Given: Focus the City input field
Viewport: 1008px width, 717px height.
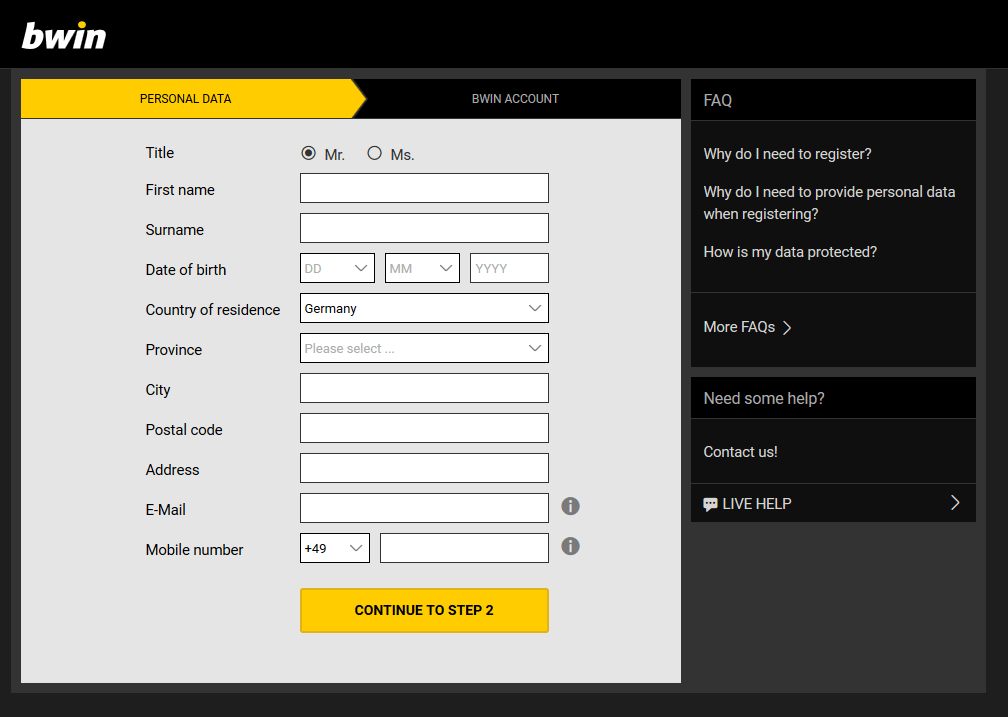Looking at the screenshot, I should (424, 388).
